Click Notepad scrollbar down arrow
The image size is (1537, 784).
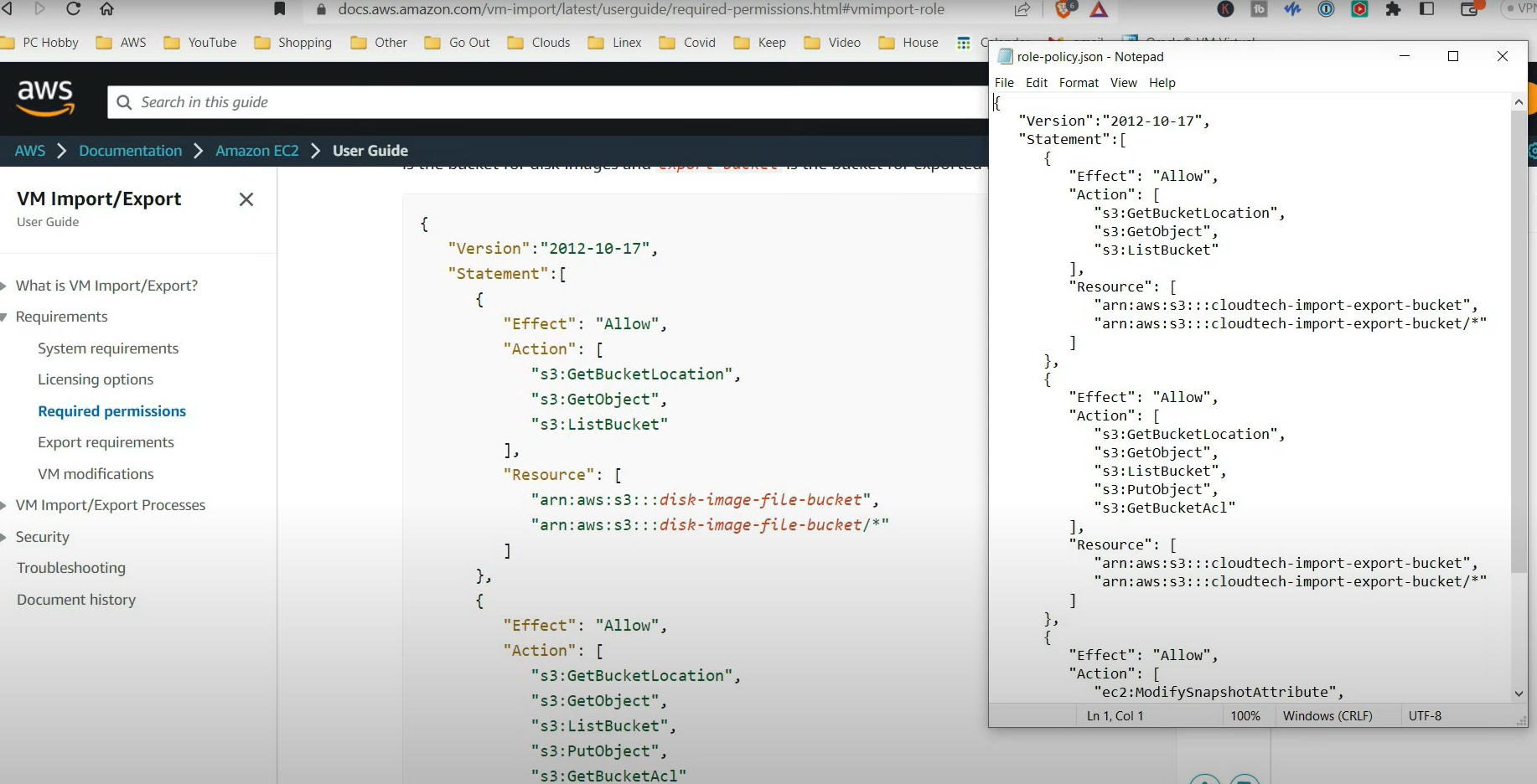(x=1519, y=694)
